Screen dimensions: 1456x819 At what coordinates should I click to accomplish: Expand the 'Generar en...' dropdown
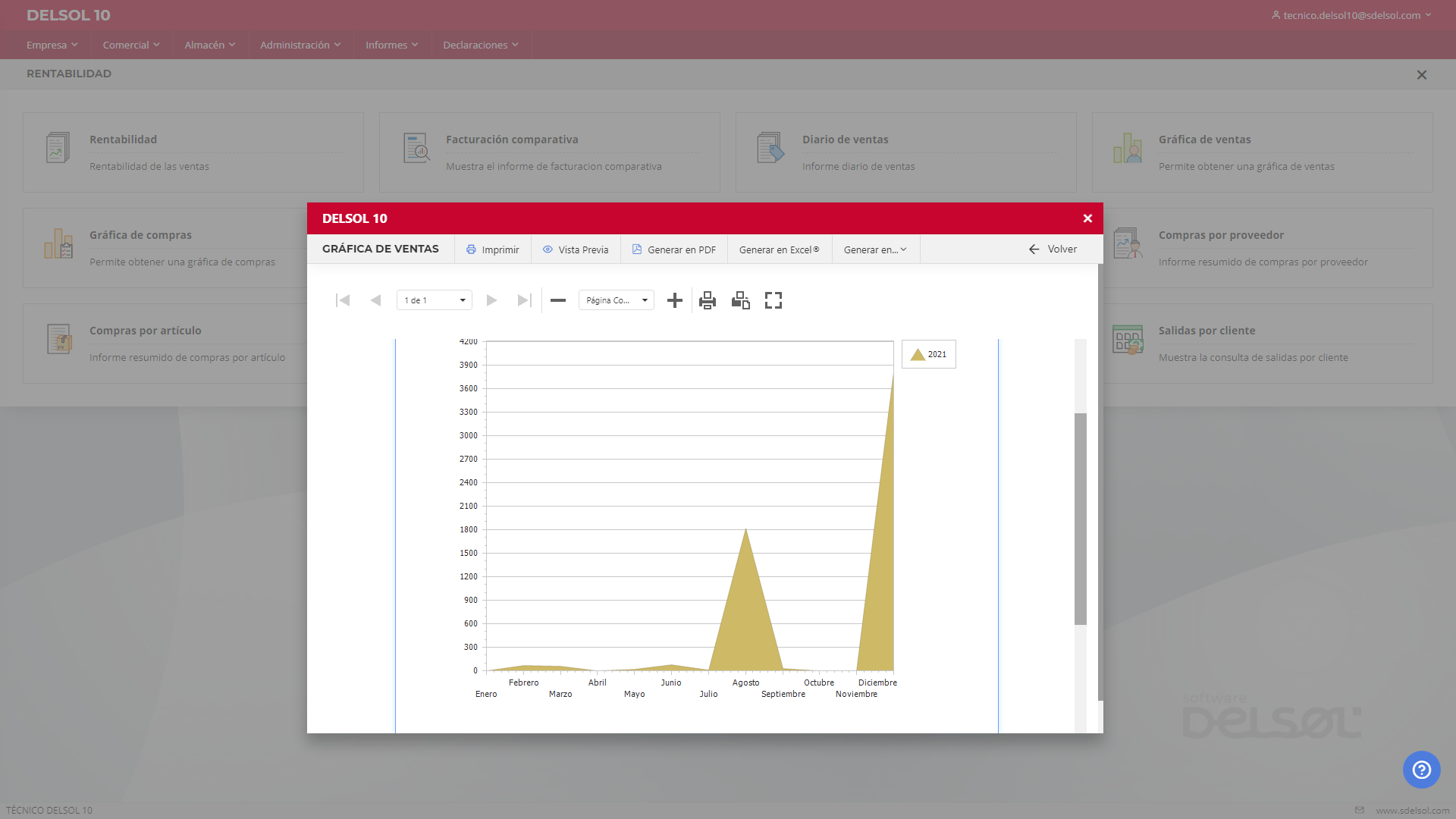[x=876, y=249]
